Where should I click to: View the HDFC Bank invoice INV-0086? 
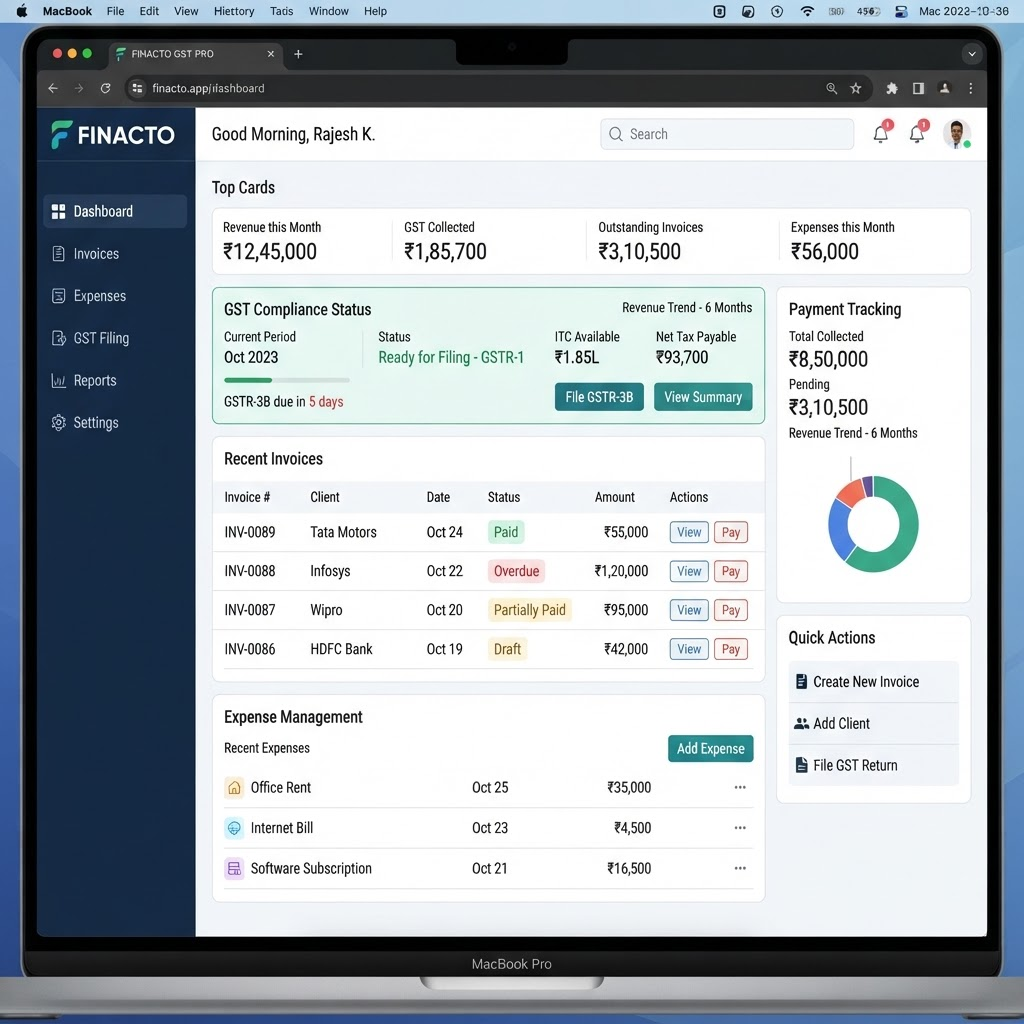tap(689, 649)
